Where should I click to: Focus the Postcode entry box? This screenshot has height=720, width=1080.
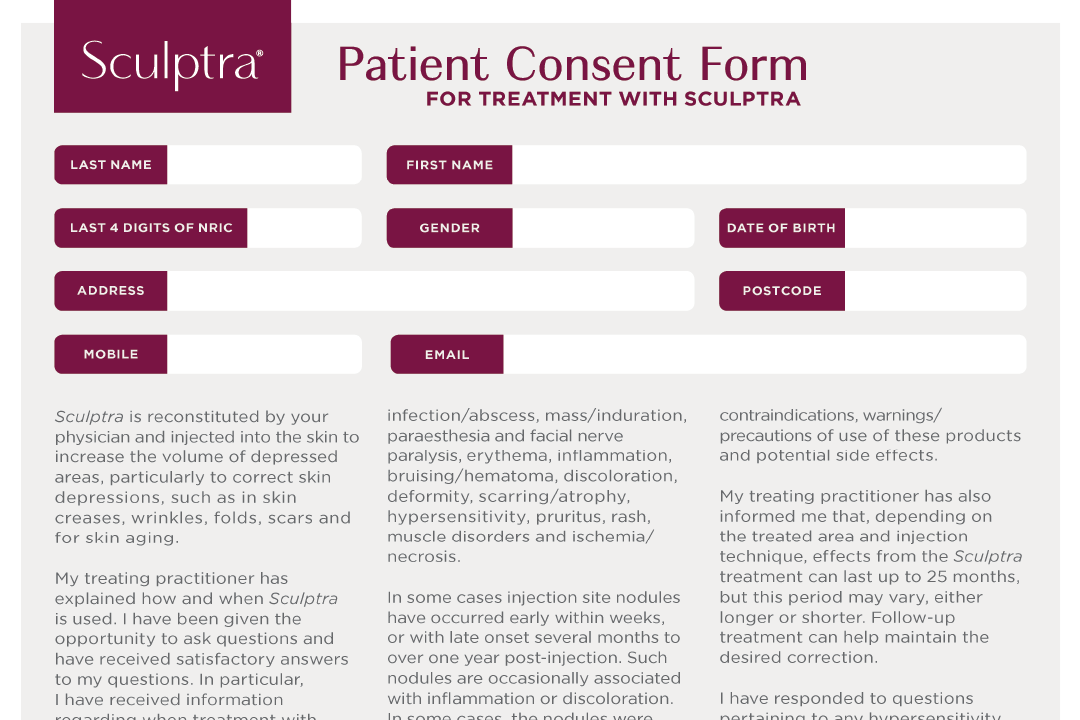[x=934, y=291]
